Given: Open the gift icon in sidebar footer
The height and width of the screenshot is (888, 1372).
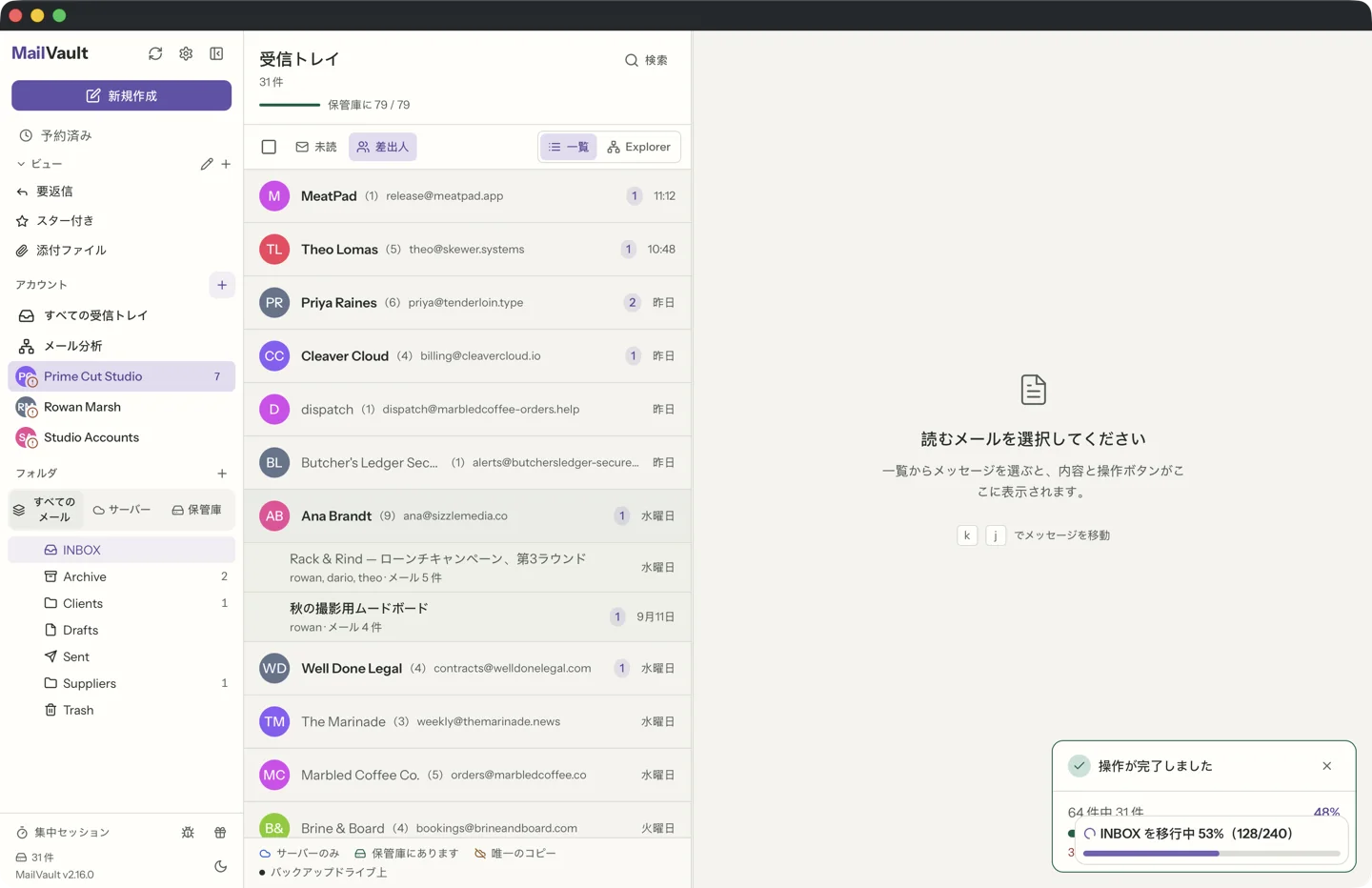Looking at the screenshot, I should point(220,833).
